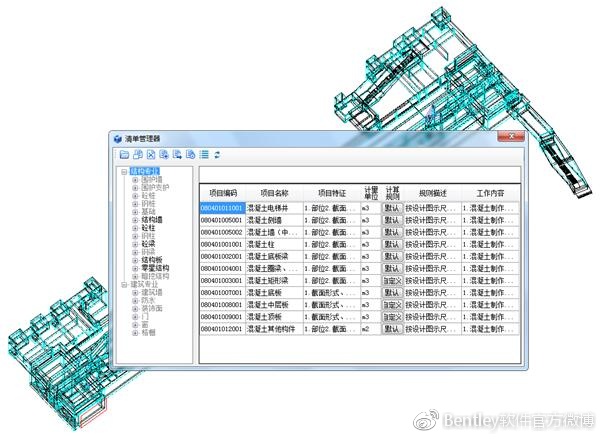This screenshot has height=439, width=602.
Task: Click the Excel export icon in toolbar
Action: [150, 155]
